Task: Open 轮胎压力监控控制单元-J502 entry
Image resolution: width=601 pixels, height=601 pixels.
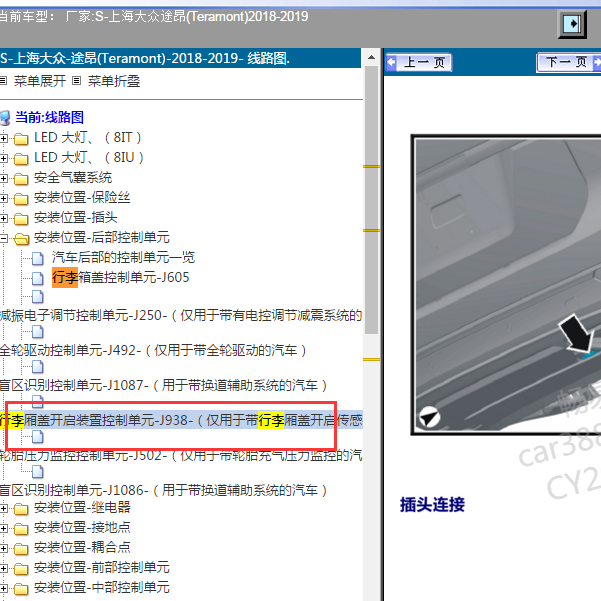Action: pos(181,455)
